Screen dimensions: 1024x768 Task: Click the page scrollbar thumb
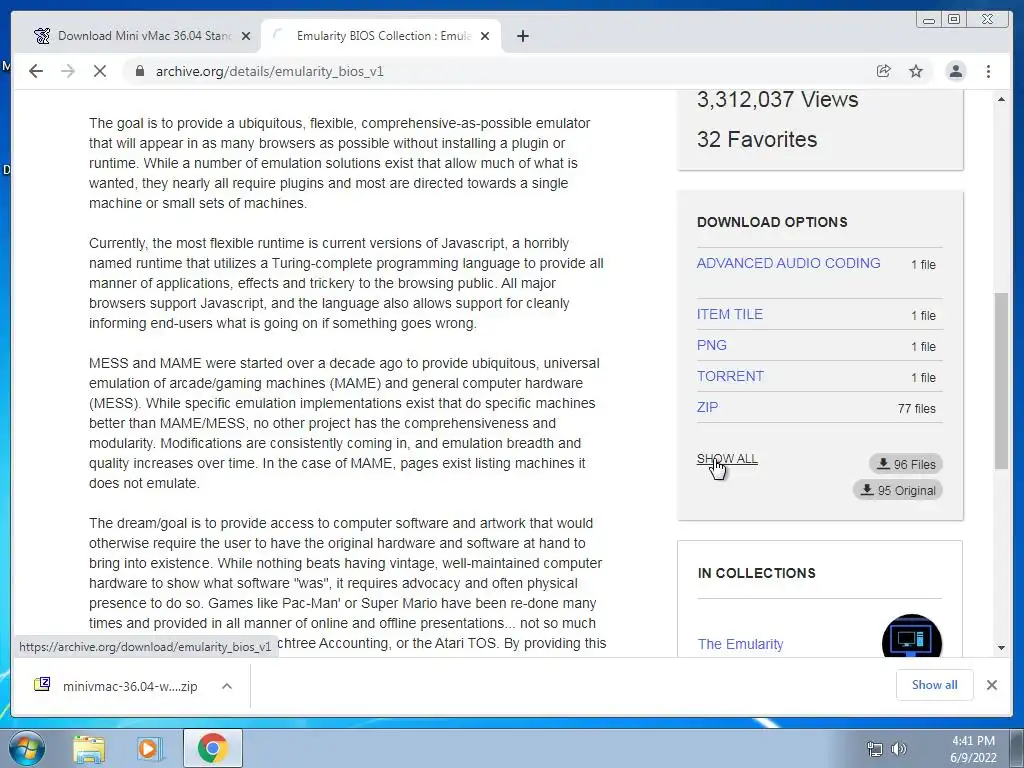(1001, 380)
